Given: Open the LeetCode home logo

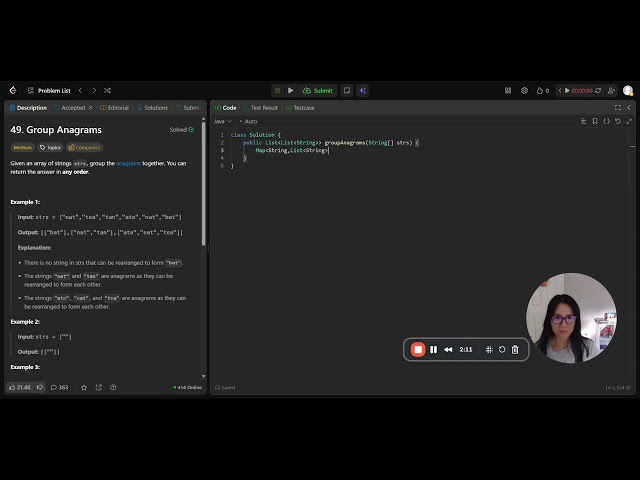Looking at the screenshot, I should point(13,90).
